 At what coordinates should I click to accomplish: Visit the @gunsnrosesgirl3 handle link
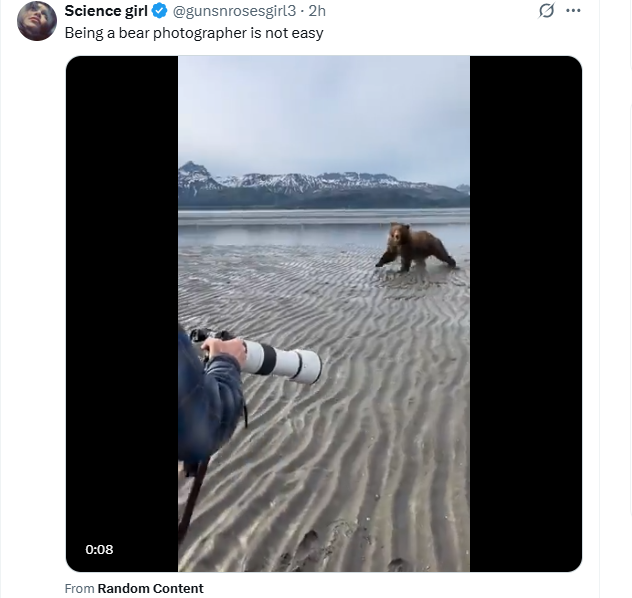coord(234,11)
